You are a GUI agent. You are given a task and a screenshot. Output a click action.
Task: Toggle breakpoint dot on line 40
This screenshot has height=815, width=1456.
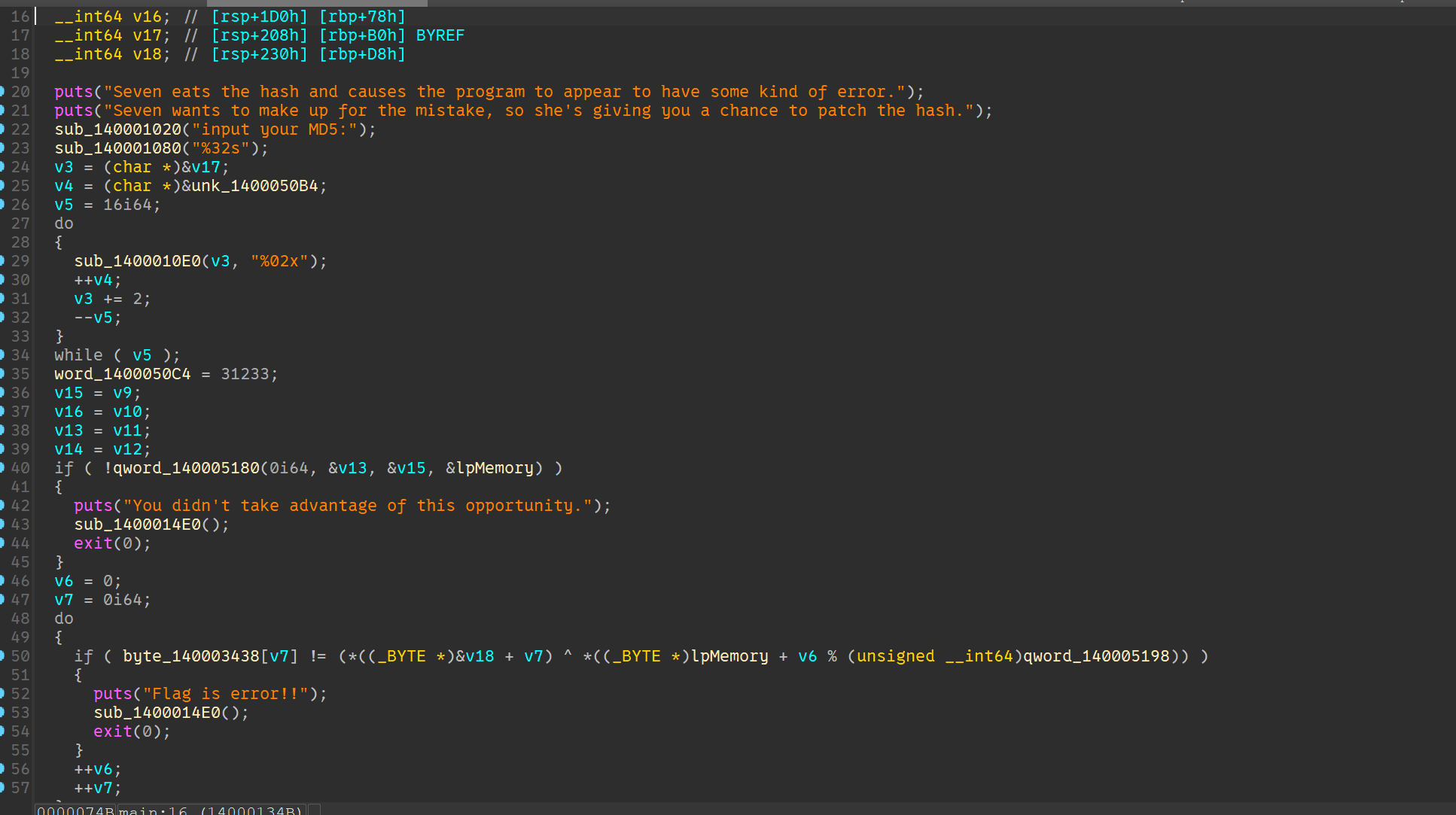(x=2, y=468)
